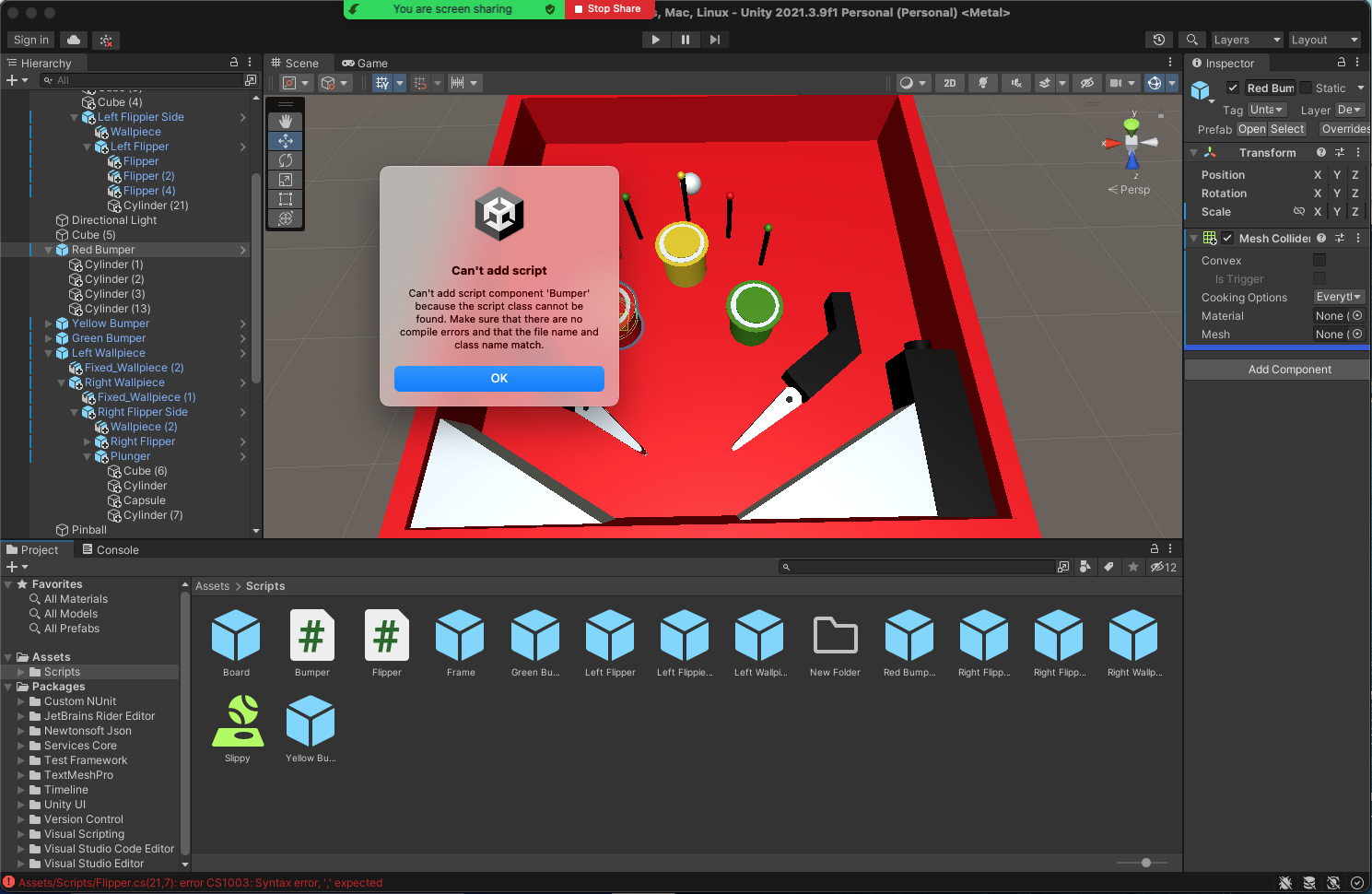Toggle the Static checkbox

point(1306,88)
